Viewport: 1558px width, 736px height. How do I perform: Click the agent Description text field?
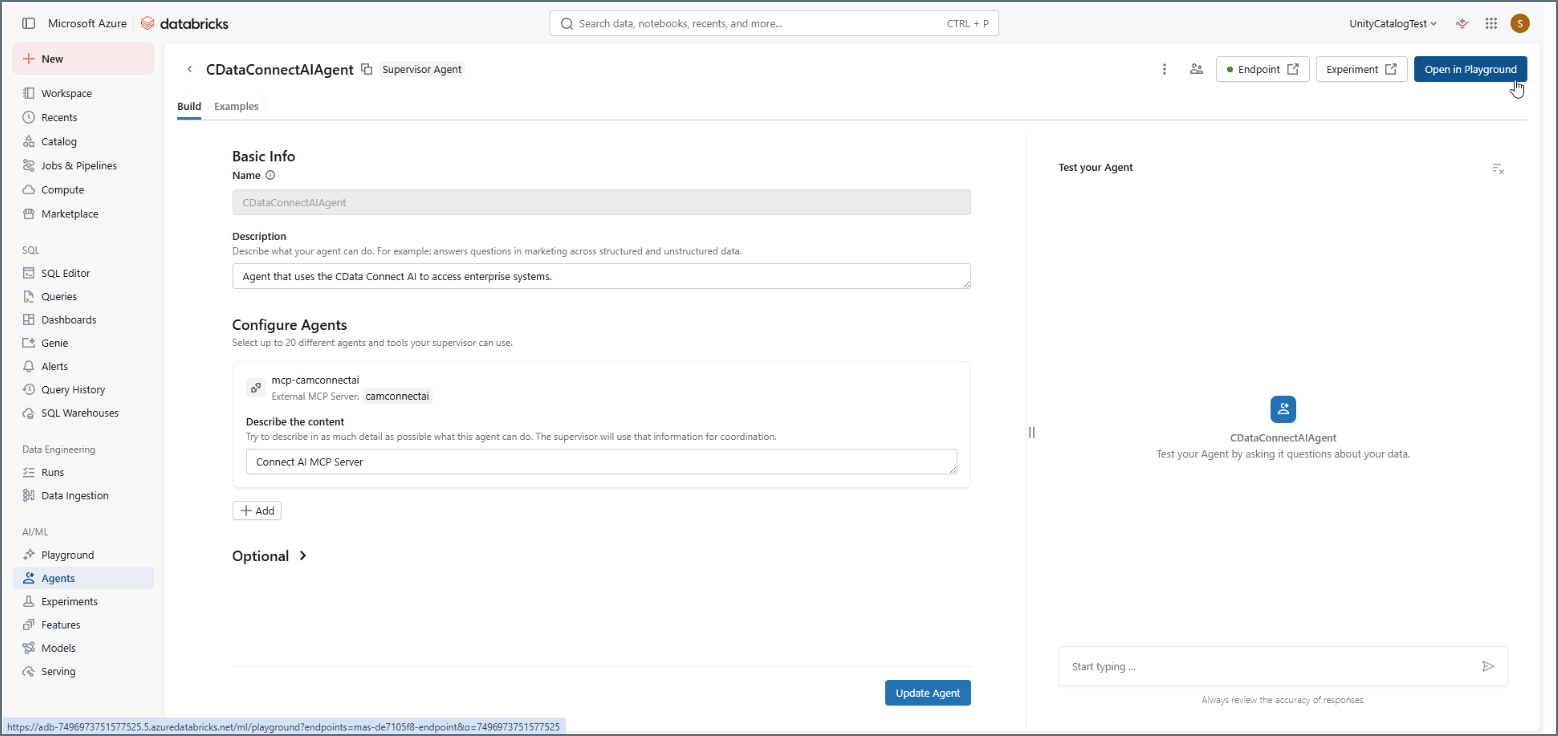(601, 276)
